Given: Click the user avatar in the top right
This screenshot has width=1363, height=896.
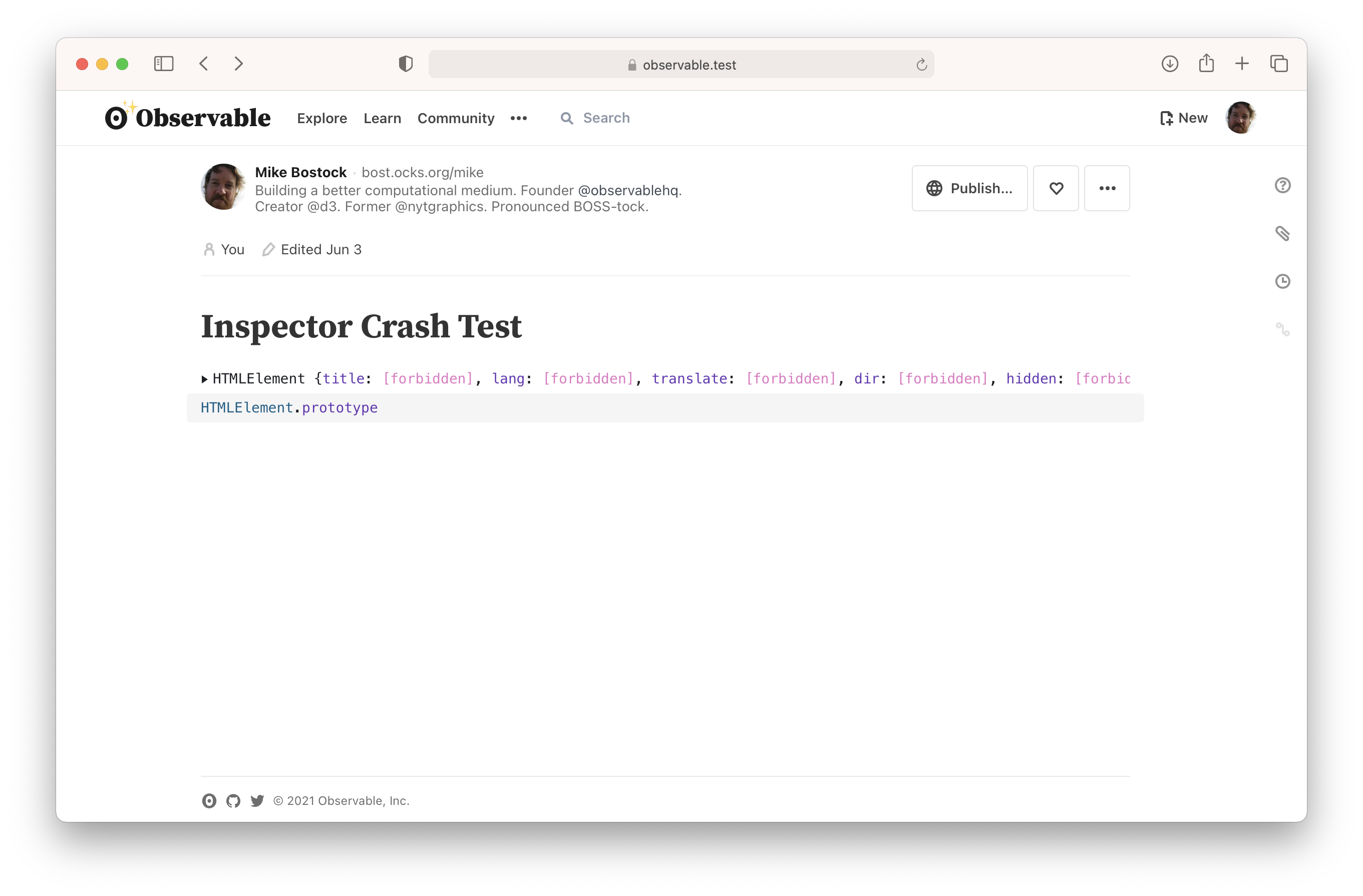Looking at the screenshot, I should pos(1240,118).
